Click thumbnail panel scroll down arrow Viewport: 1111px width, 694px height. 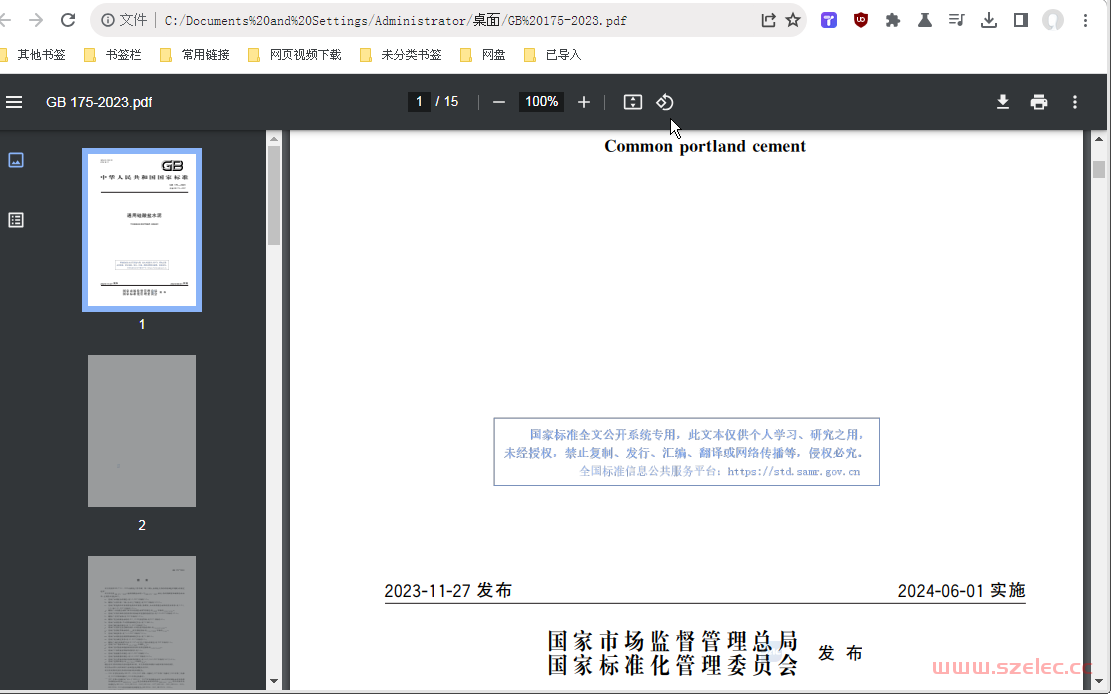point(274,681)
